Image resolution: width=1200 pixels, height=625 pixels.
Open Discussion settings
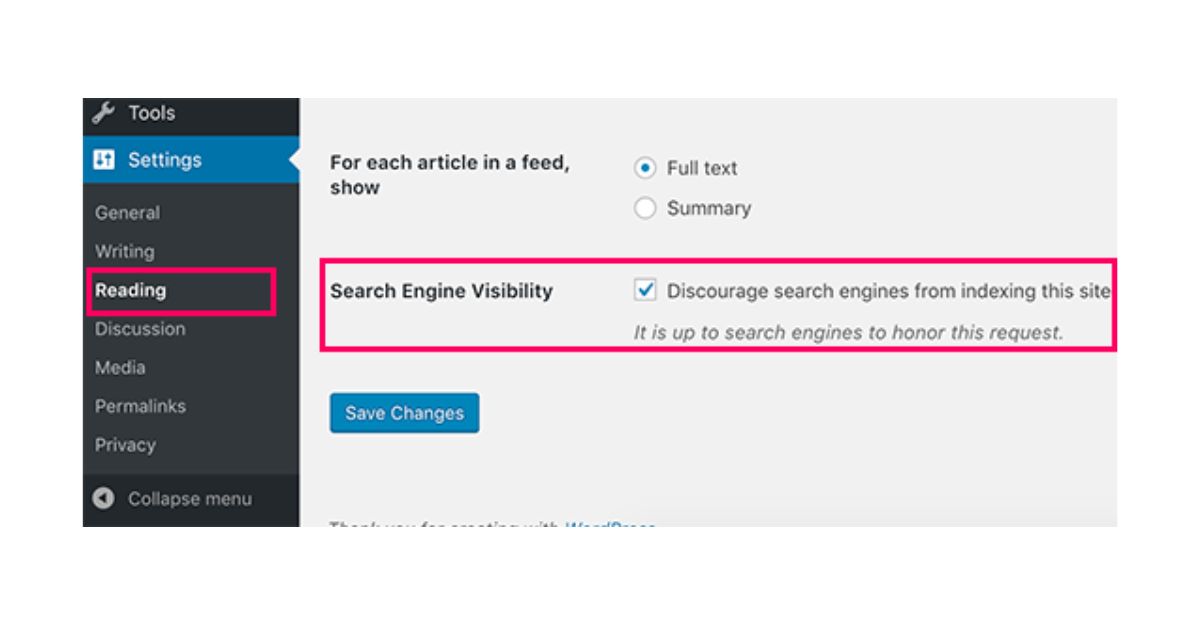(x=140, y=329)
